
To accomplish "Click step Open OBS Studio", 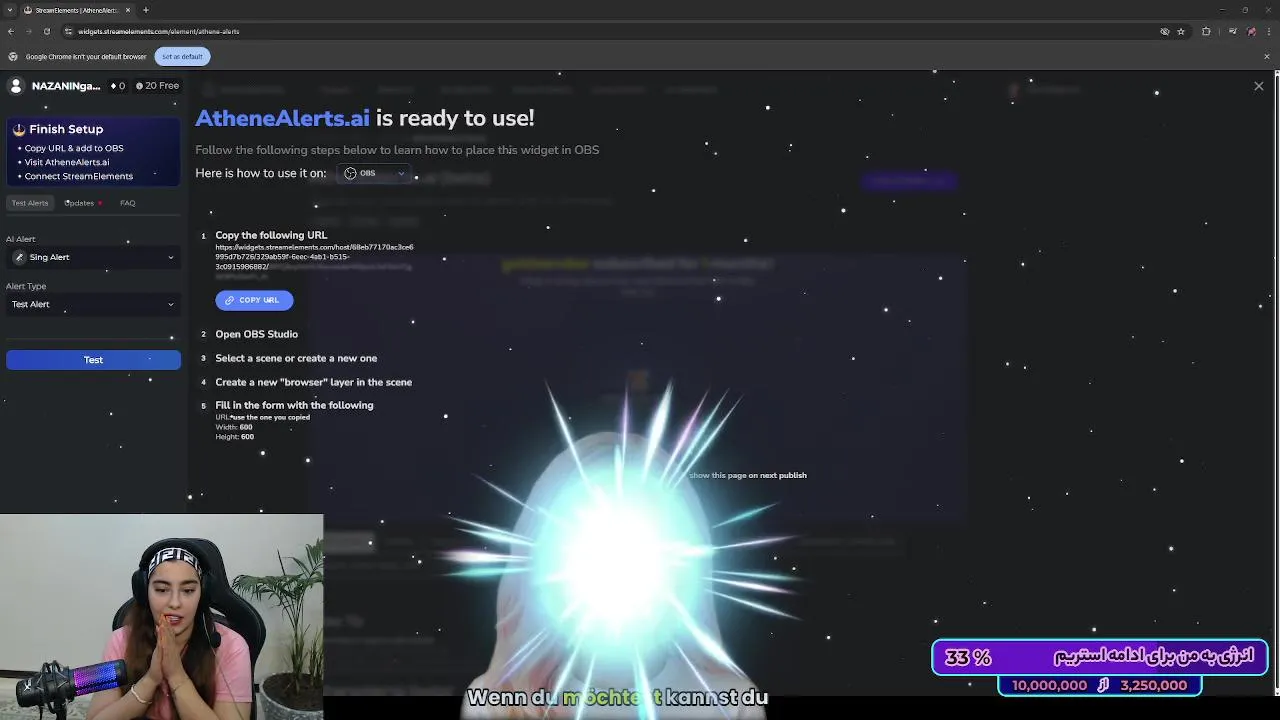I will pyautogui.click(x=256, y=334).
